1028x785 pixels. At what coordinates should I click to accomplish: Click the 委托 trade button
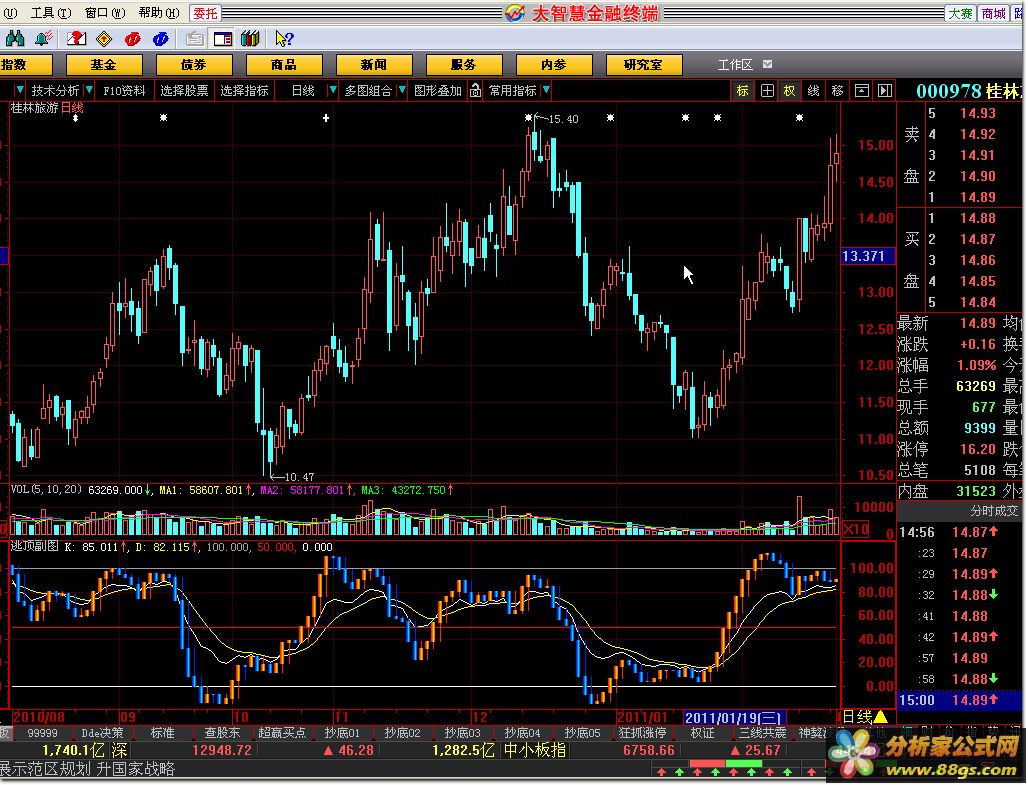[x=205, y=13]
